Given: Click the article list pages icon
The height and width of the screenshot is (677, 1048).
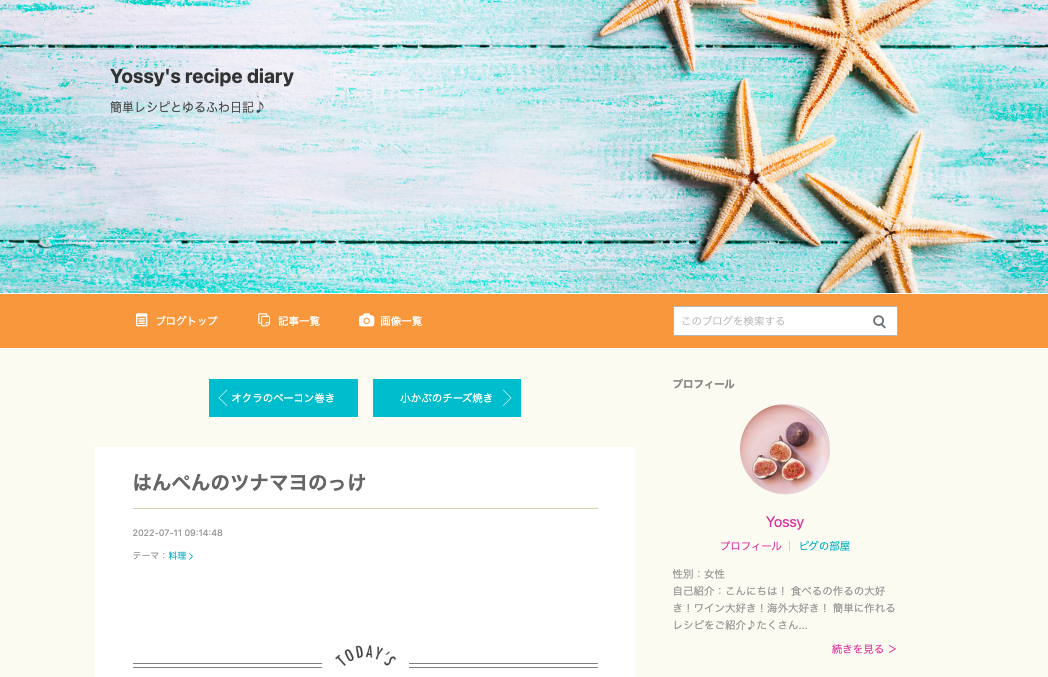Looking at the screenshot, I should pyautogui.click(x=264, y=320).
